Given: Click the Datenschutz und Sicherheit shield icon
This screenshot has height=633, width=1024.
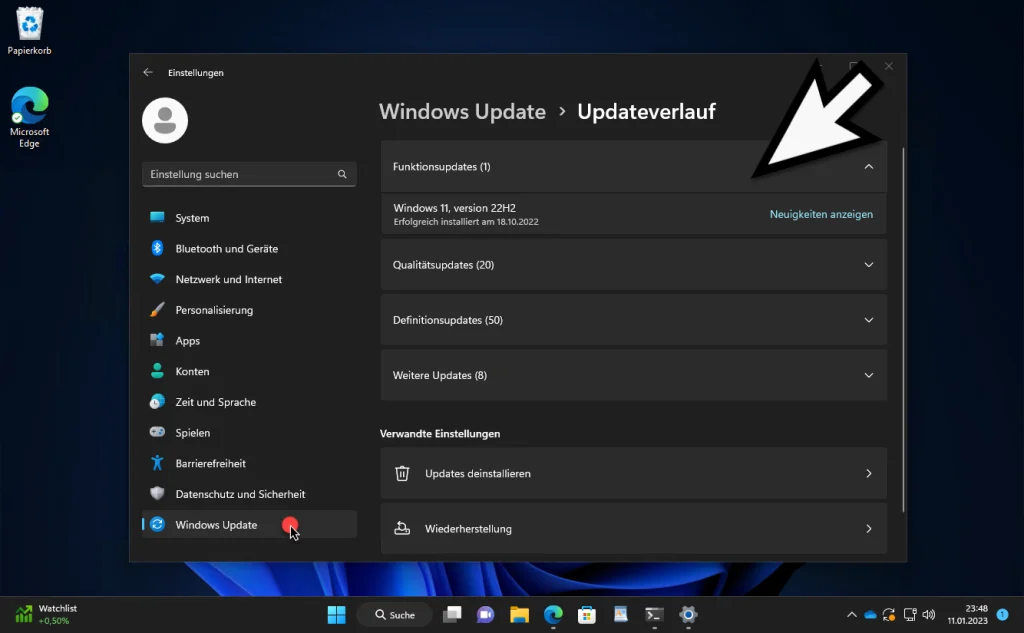Looking at the screenshot, I should click(x=157, y=493).
